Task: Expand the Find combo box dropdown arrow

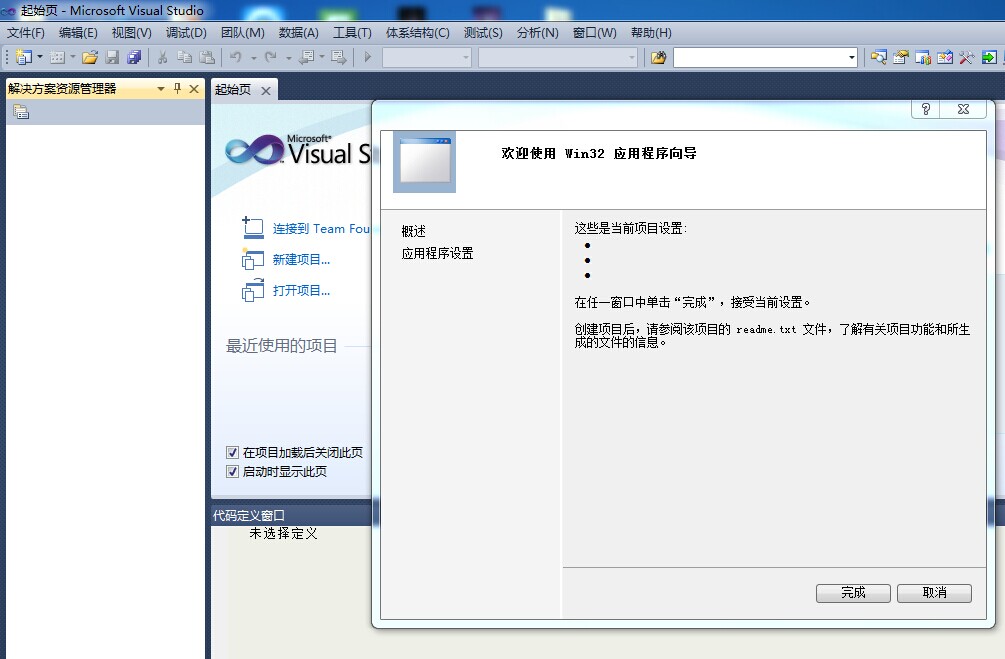Action: point(852,58)
